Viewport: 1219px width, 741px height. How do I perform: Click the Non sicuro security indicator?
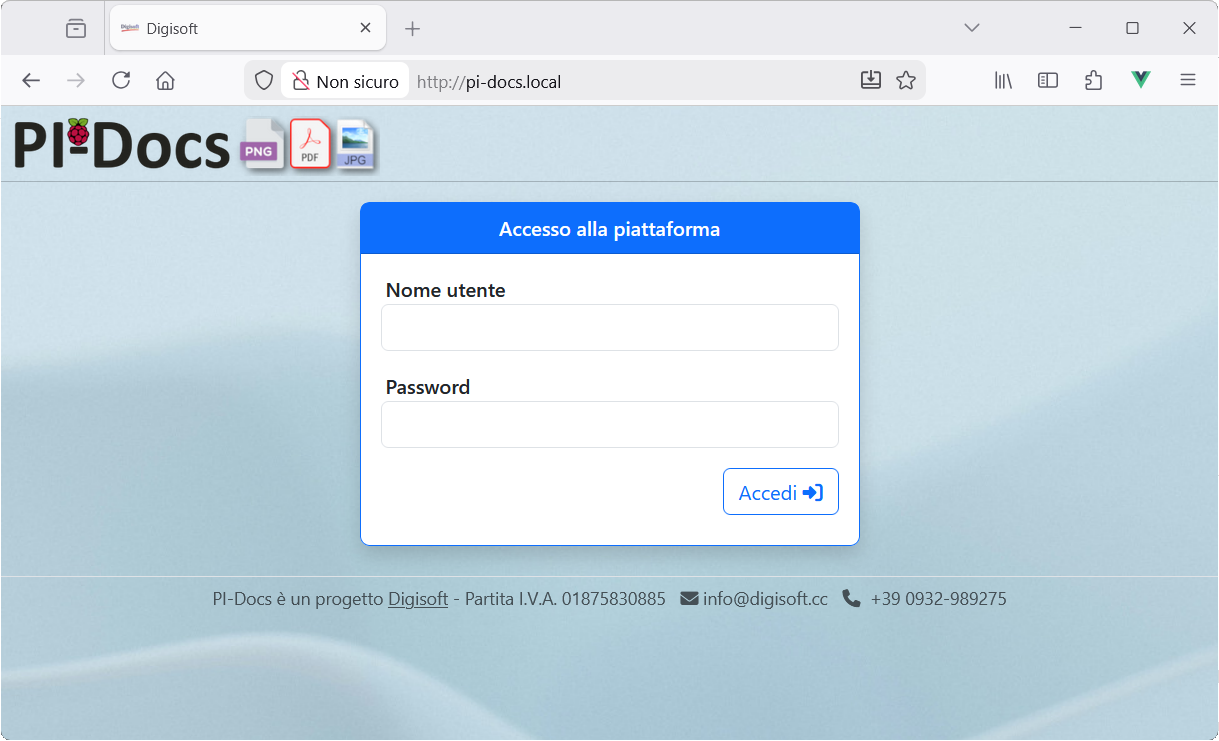click(x=345, y=81)
